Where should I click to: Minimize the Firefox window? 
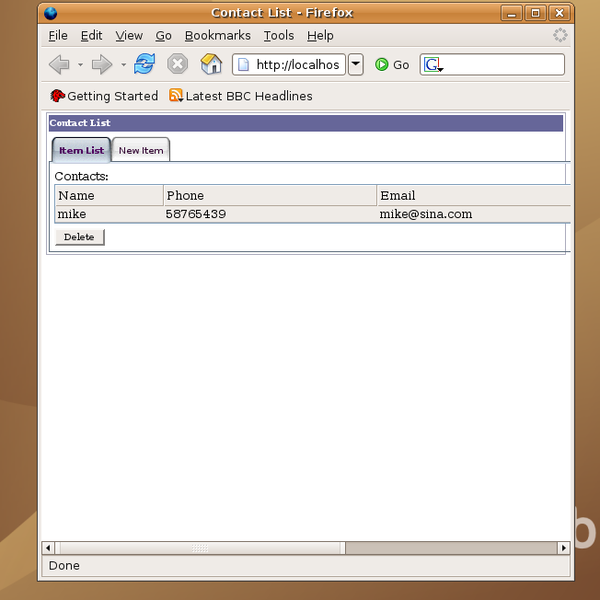click(512, 13)
